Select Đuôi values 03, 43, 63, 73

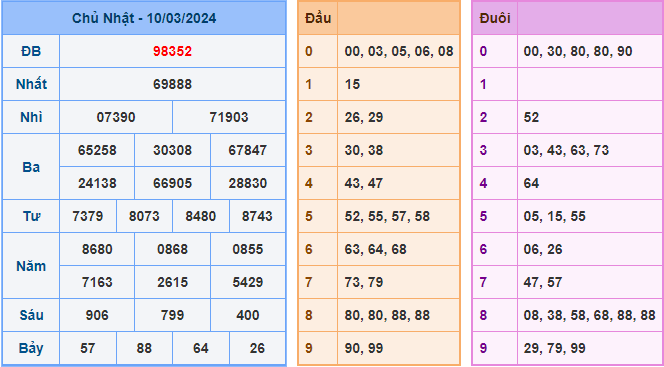point(566,150)
